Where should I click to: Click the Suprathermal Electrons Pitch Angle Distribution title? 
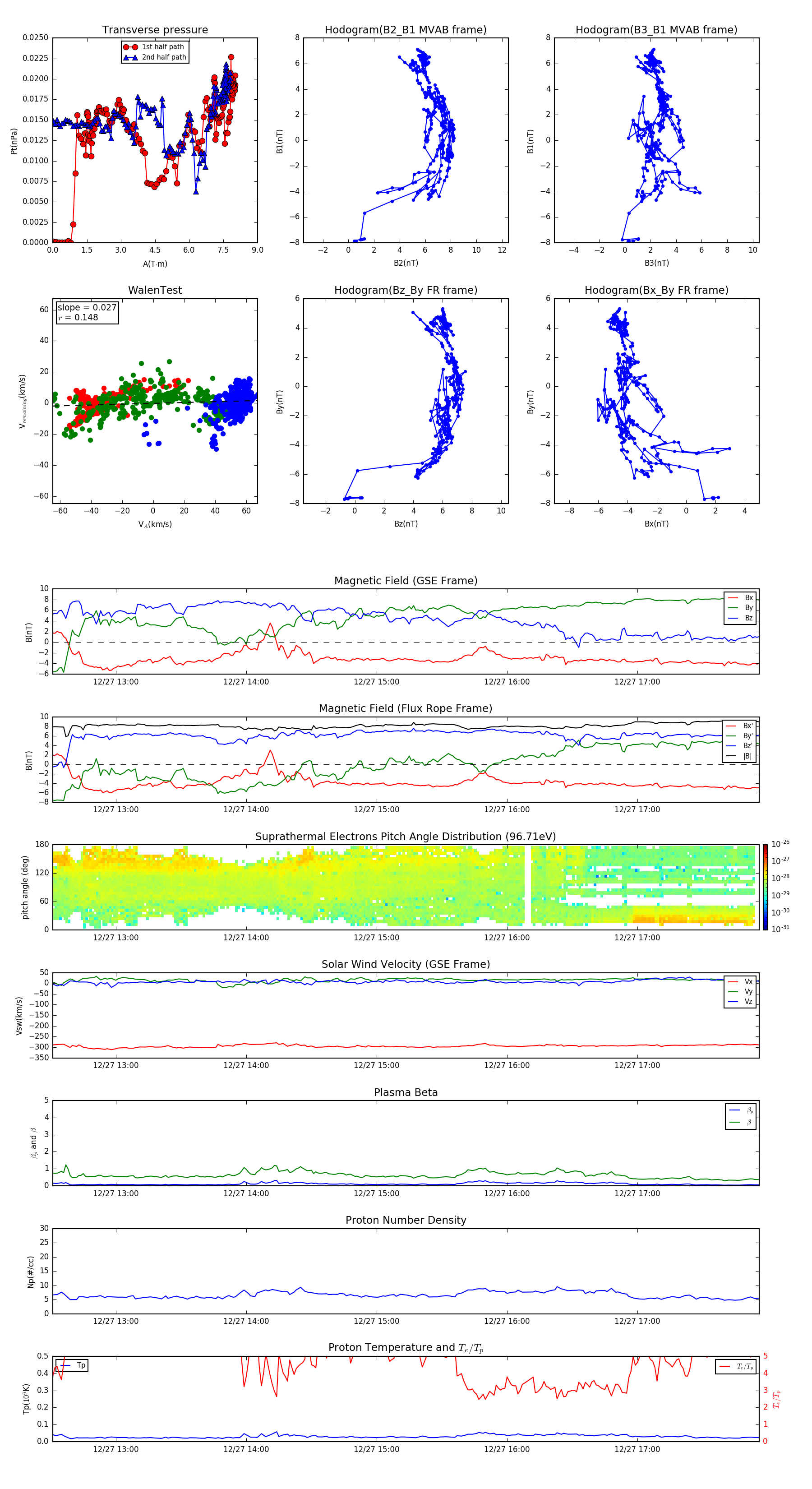406,837
